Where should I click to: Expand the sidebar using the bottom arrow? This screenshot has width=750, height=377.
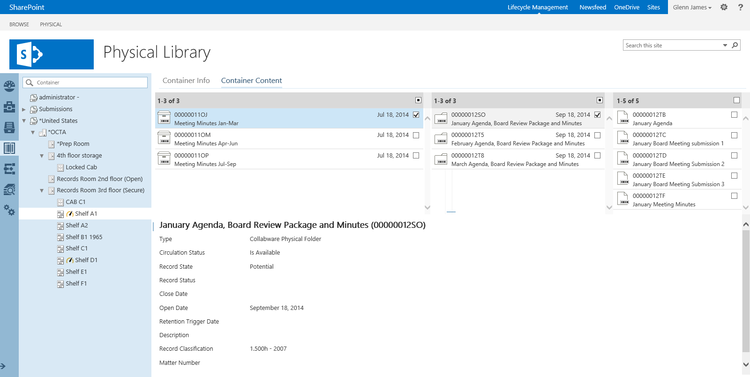coord(3,366)
